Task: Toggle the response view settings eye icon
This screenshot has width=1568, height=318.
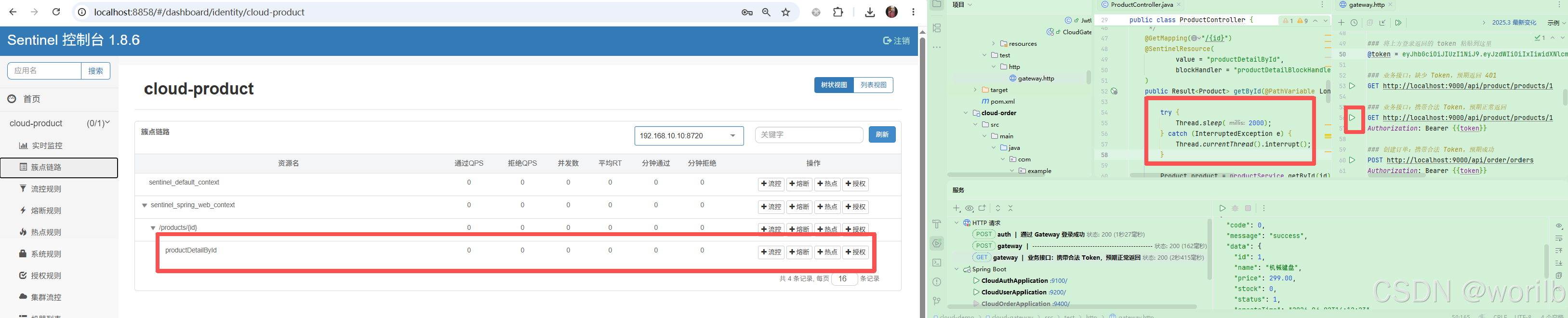Action: coord(1559,226)
